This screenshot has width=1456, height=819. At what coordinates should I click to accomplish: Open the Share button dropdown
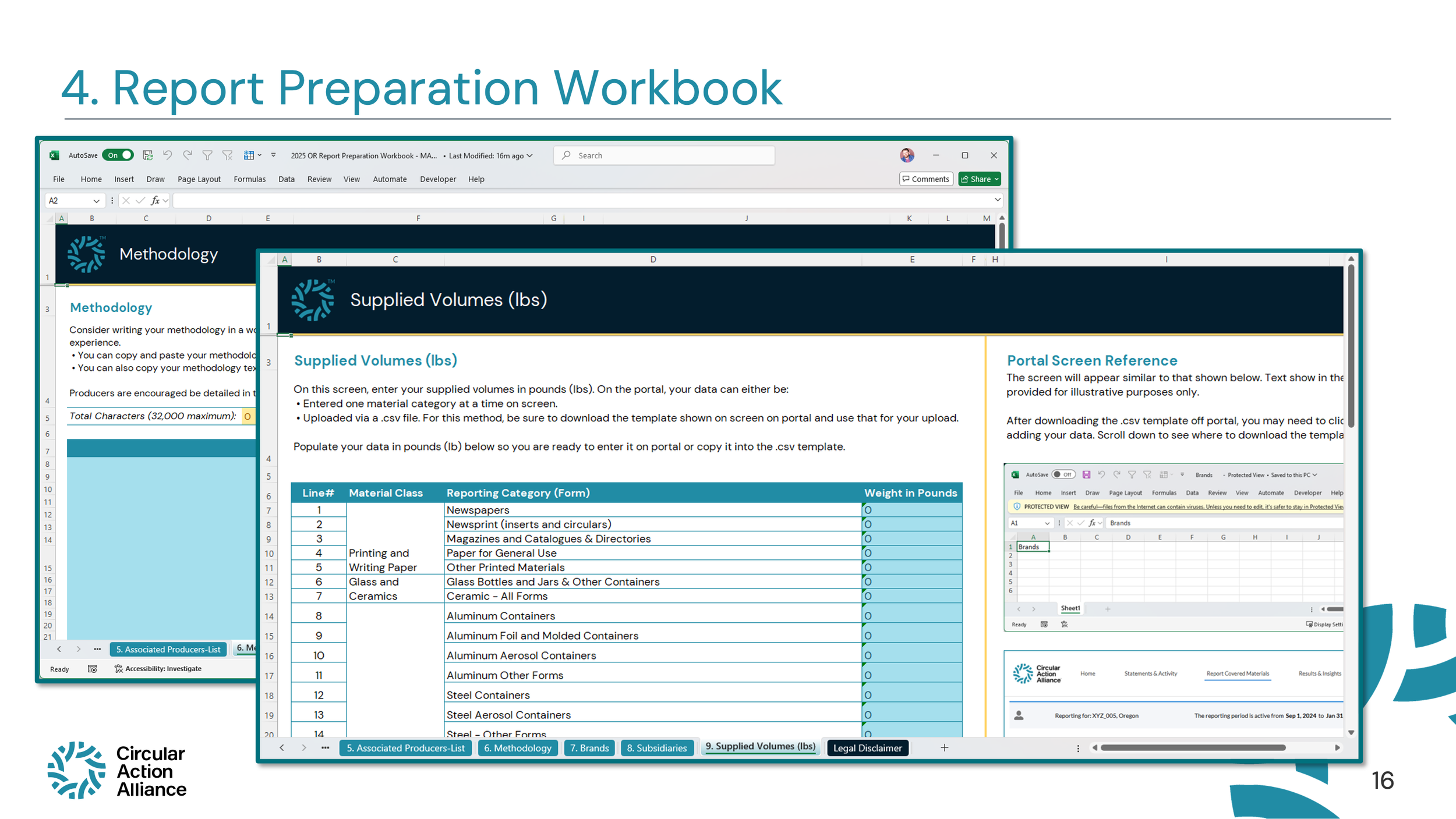pos(996,179)
